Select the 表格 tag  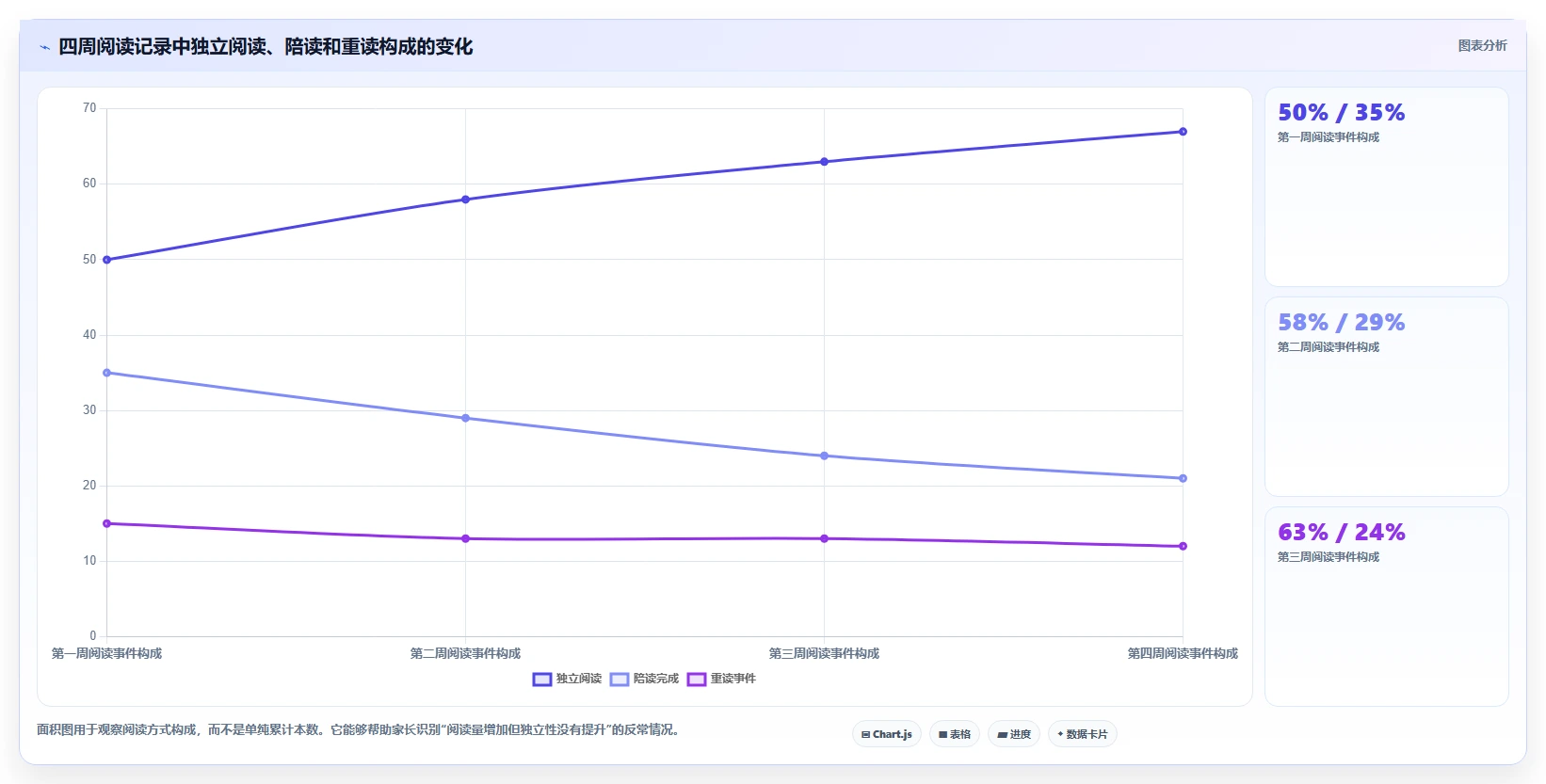click(955, 734)
